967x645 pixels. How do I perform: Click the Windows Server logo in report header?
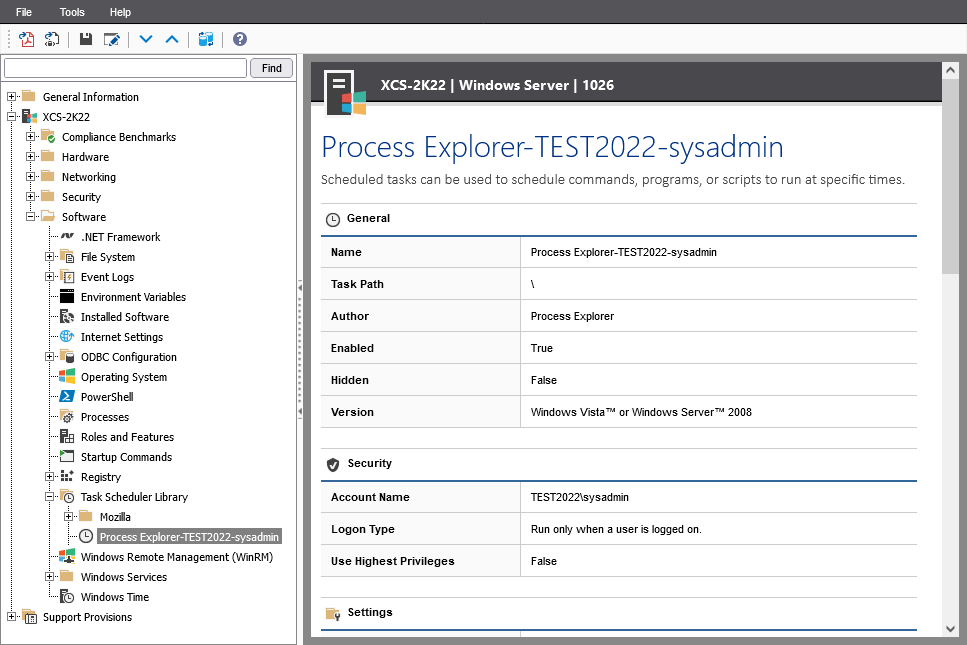(x=345, y=93)
